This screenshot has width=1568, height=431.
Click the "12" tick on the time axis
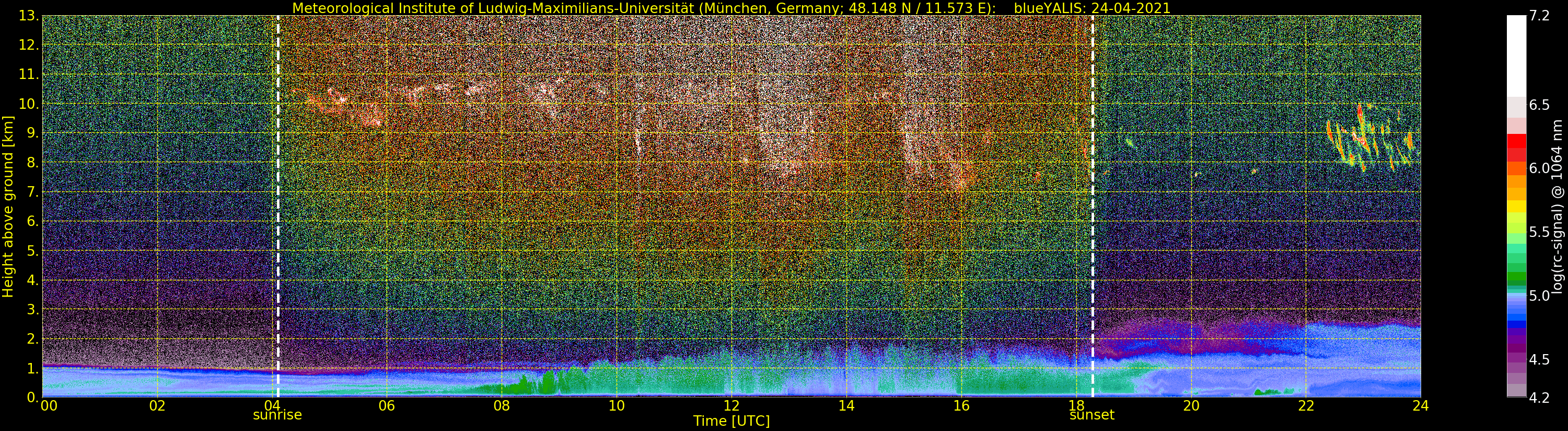click(731, 406)
